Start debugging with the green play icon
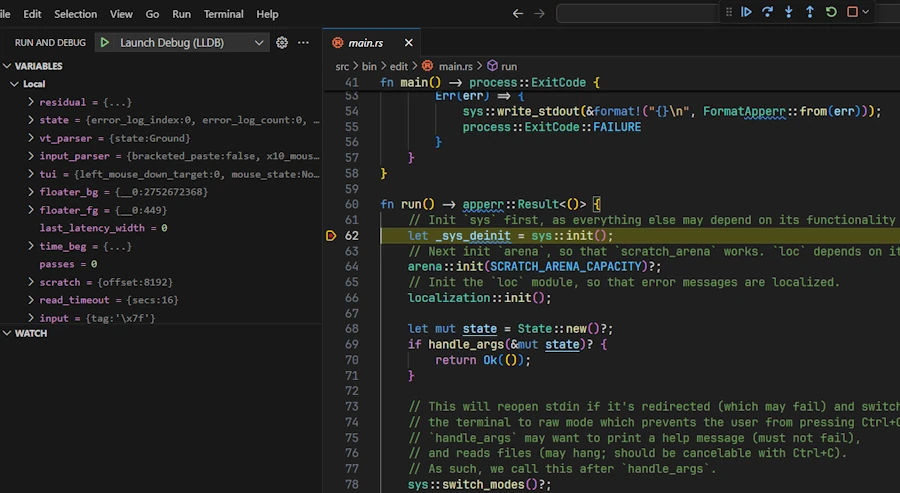This screenshot has height=493, width=900. (104, 43)
